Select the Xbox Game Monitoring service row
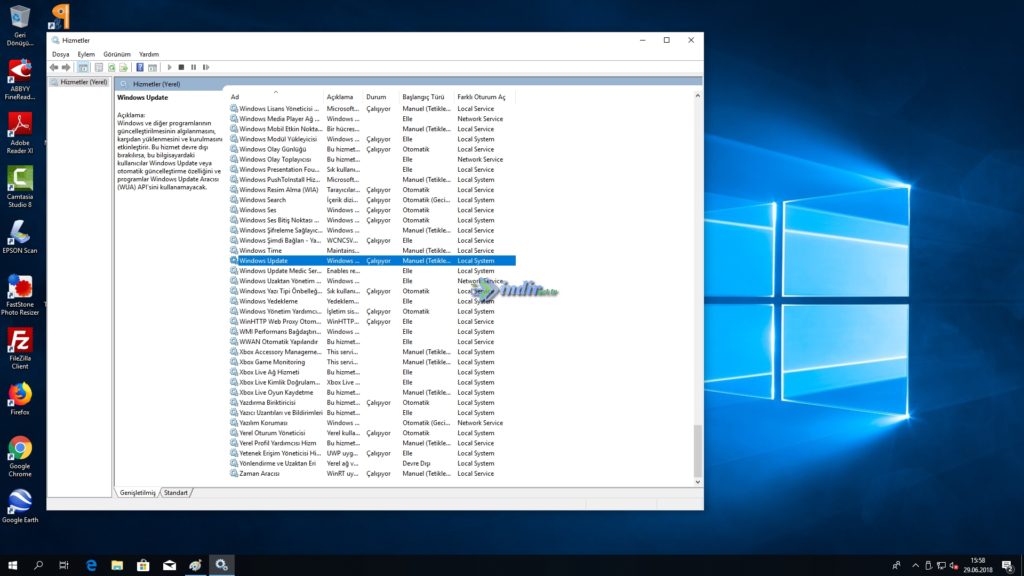The image size is (1024, 576). tap(372, 362)
